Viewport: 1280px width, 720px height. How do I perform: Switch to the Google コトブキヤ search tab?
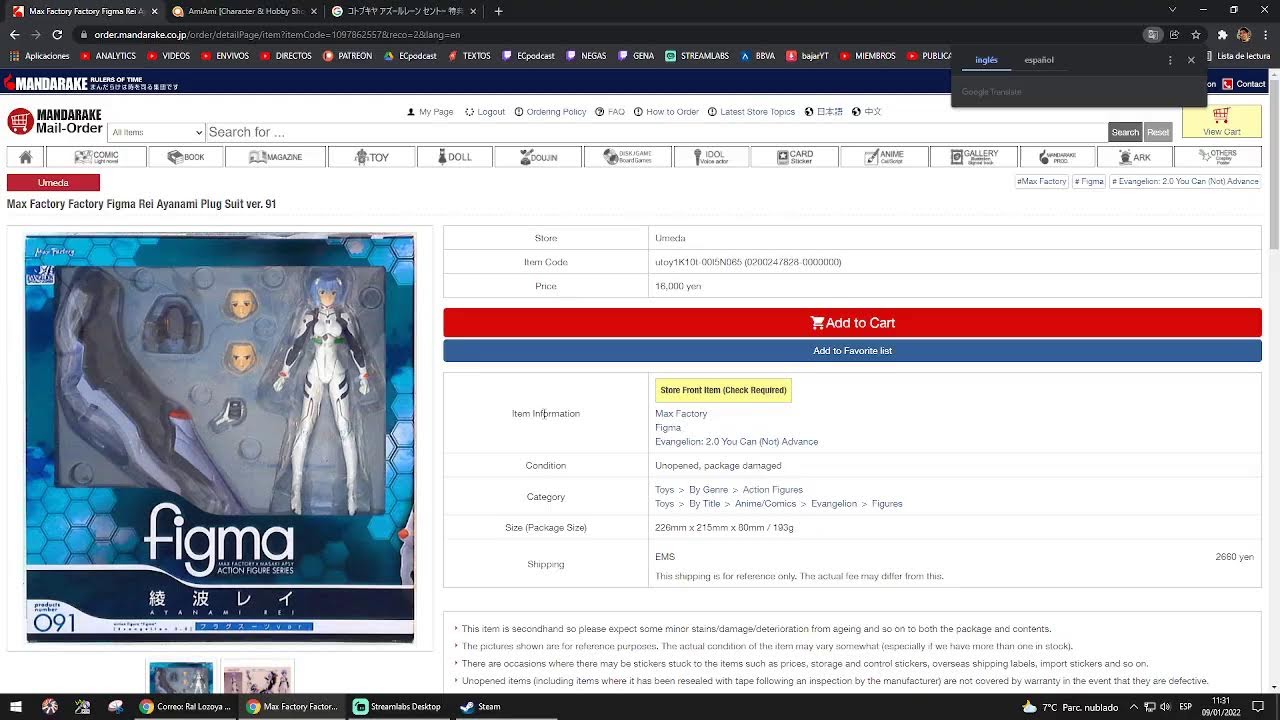[x=404, y=11]
